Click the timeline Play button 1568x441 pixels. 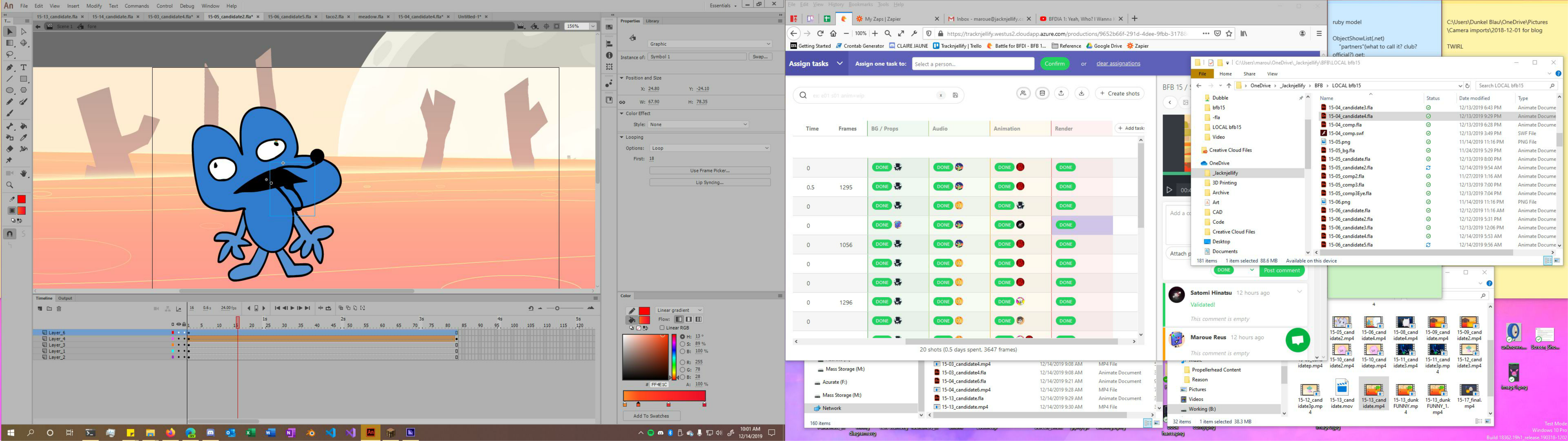292,308
